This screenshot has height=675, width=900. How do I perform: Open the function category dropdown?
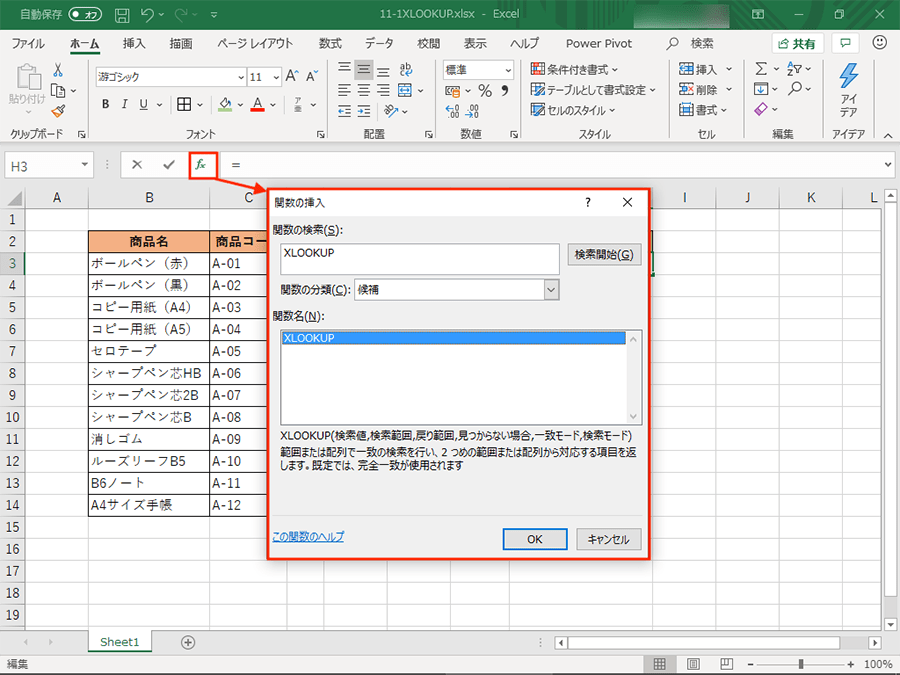(x=551, y=290)
